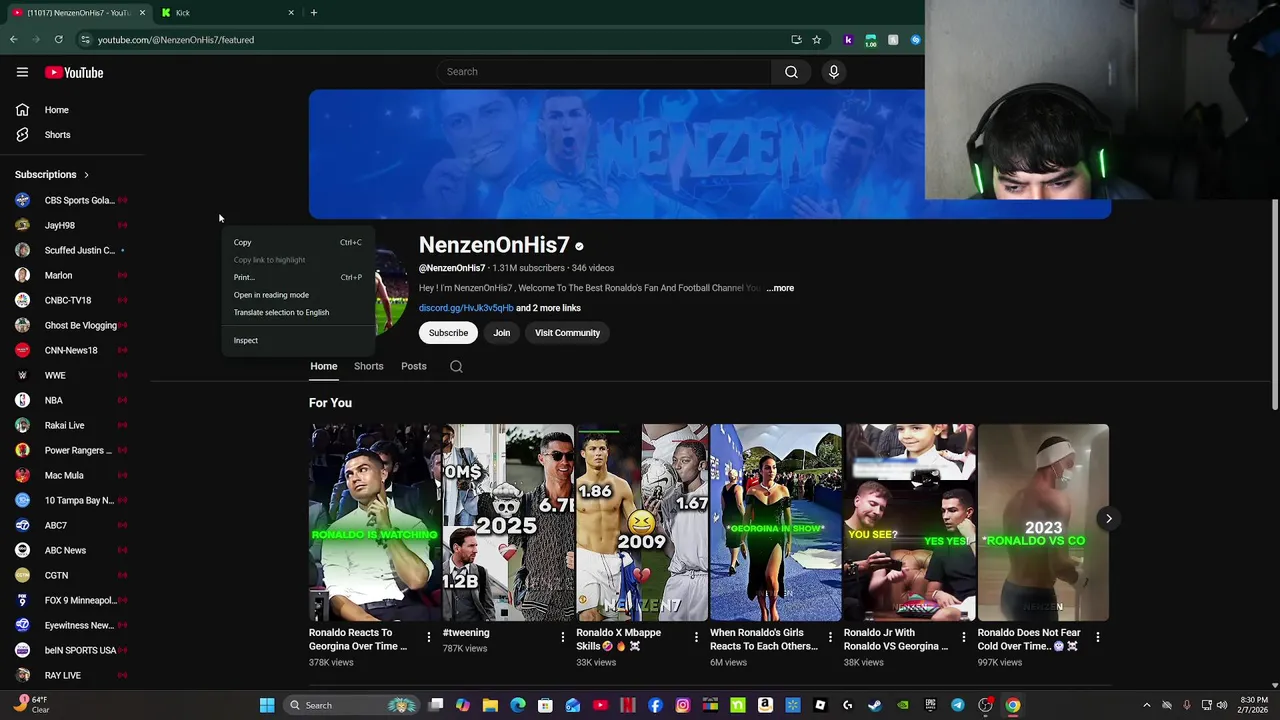Click the Join membership button

coord(501,333)
